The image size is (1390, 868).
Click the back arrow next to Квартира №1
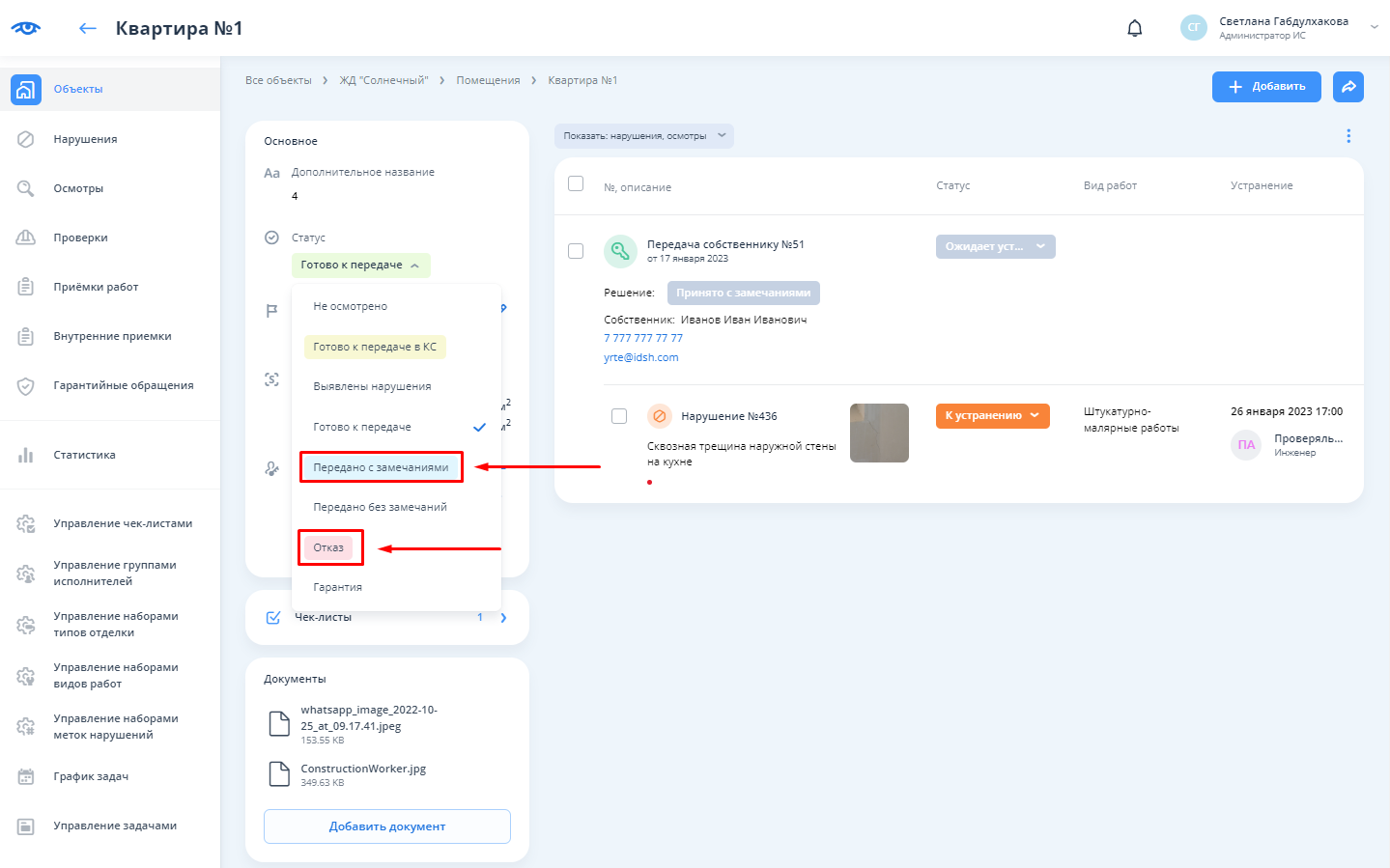click(x=88, y=28)
